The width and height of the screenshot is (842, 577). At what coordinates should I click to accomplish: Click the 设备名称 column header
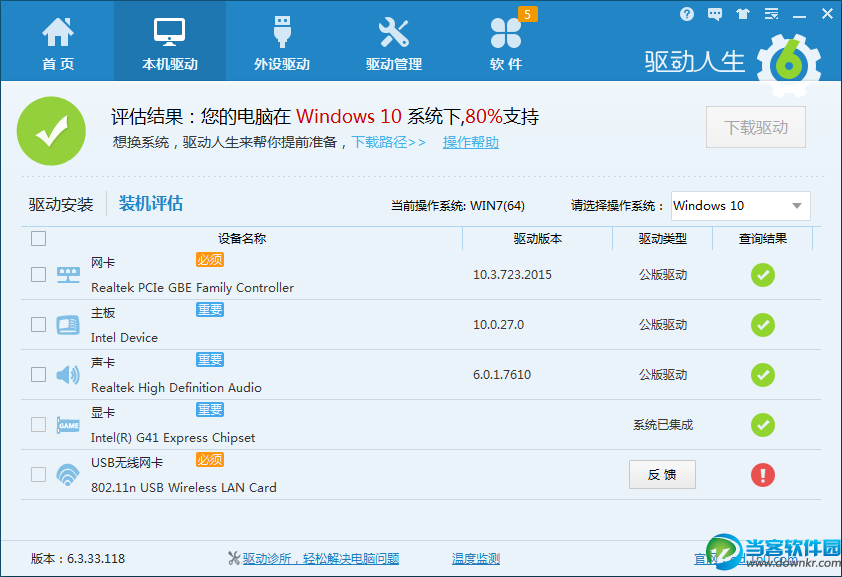(242, 238)
